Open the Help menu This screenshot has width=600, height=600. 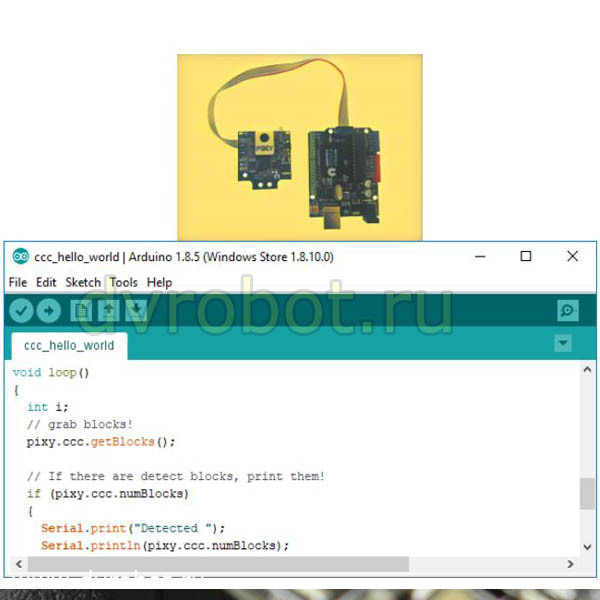[x=160, y=282]
